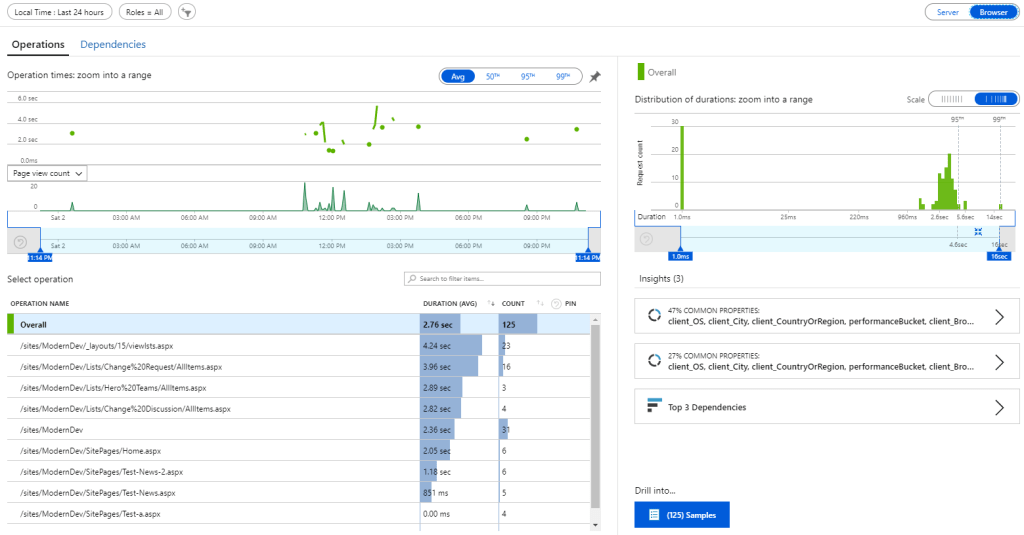Click the add filter funnel icon
1024x535 pixels.
187,12
